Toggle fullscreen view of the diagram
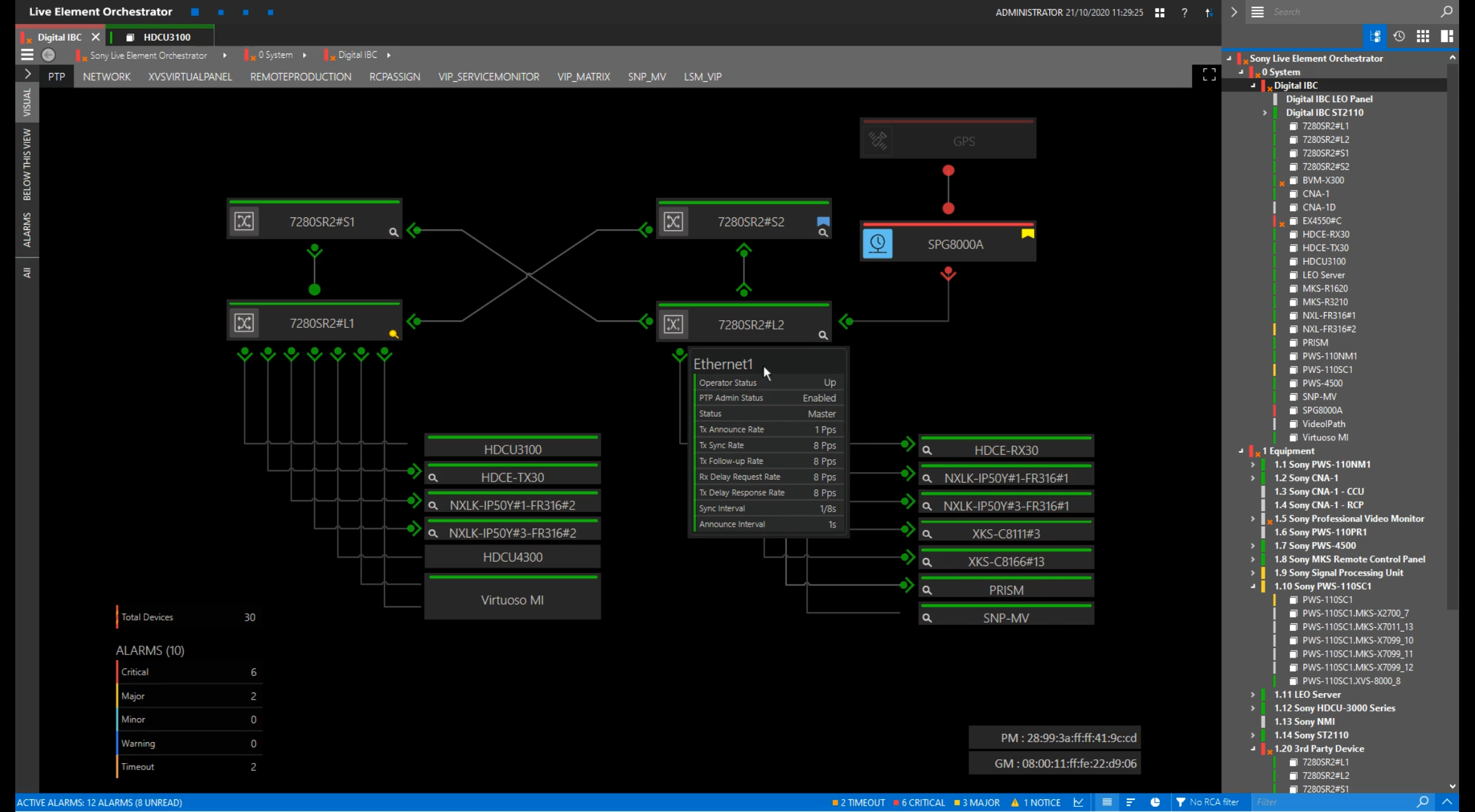This screenshot has width=1475, height=812. (1209, 75)
